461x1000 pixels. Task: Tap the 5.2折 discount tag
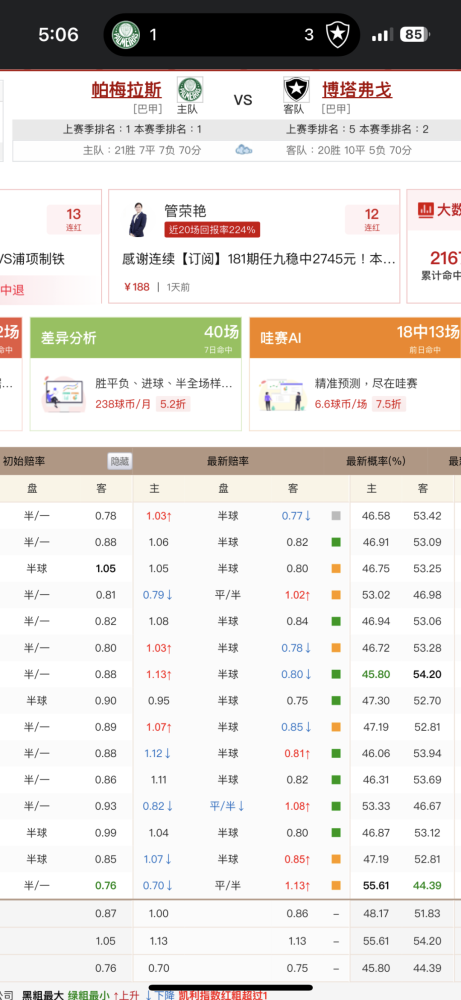[173, 404]
